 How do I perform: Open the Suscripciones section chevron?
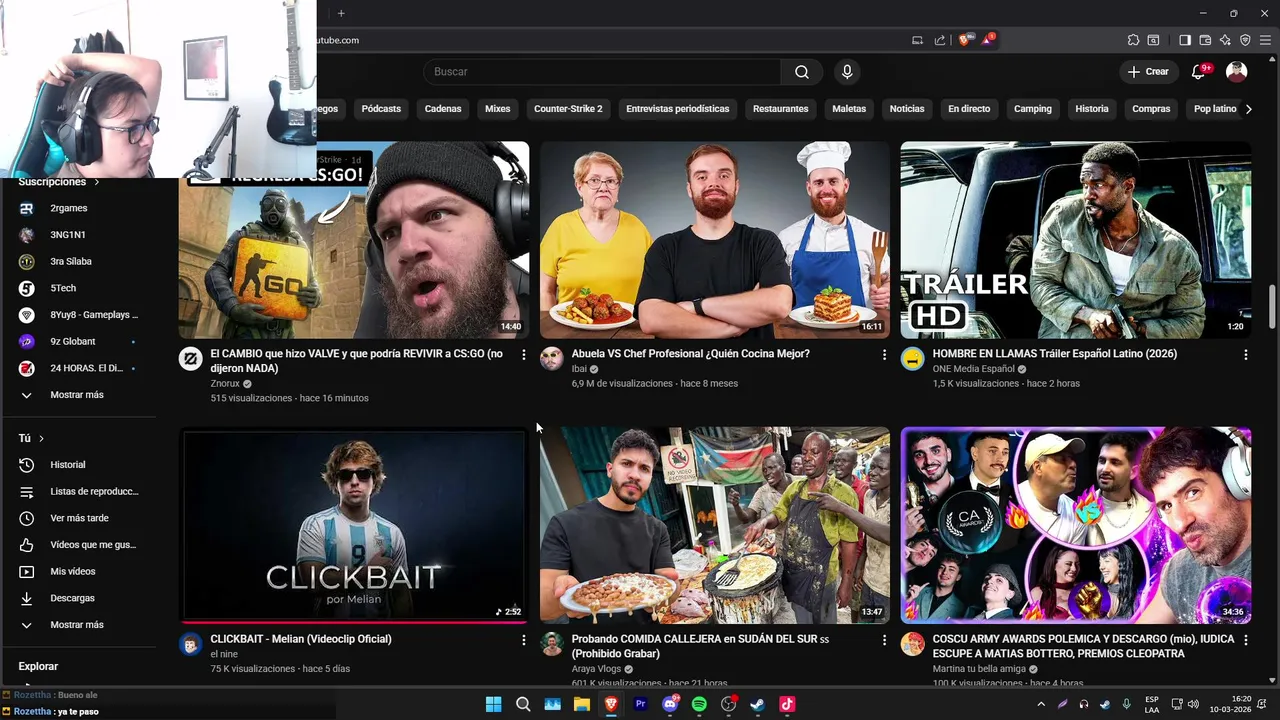[x=97, y=182]
